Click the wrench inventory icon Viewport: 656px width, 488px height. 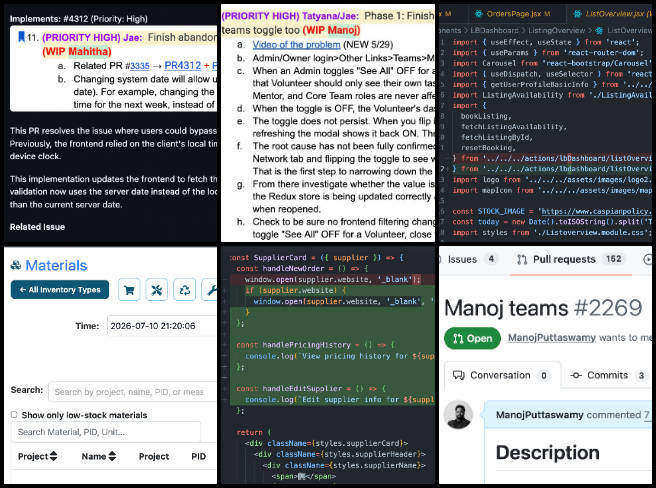(210, 290)
